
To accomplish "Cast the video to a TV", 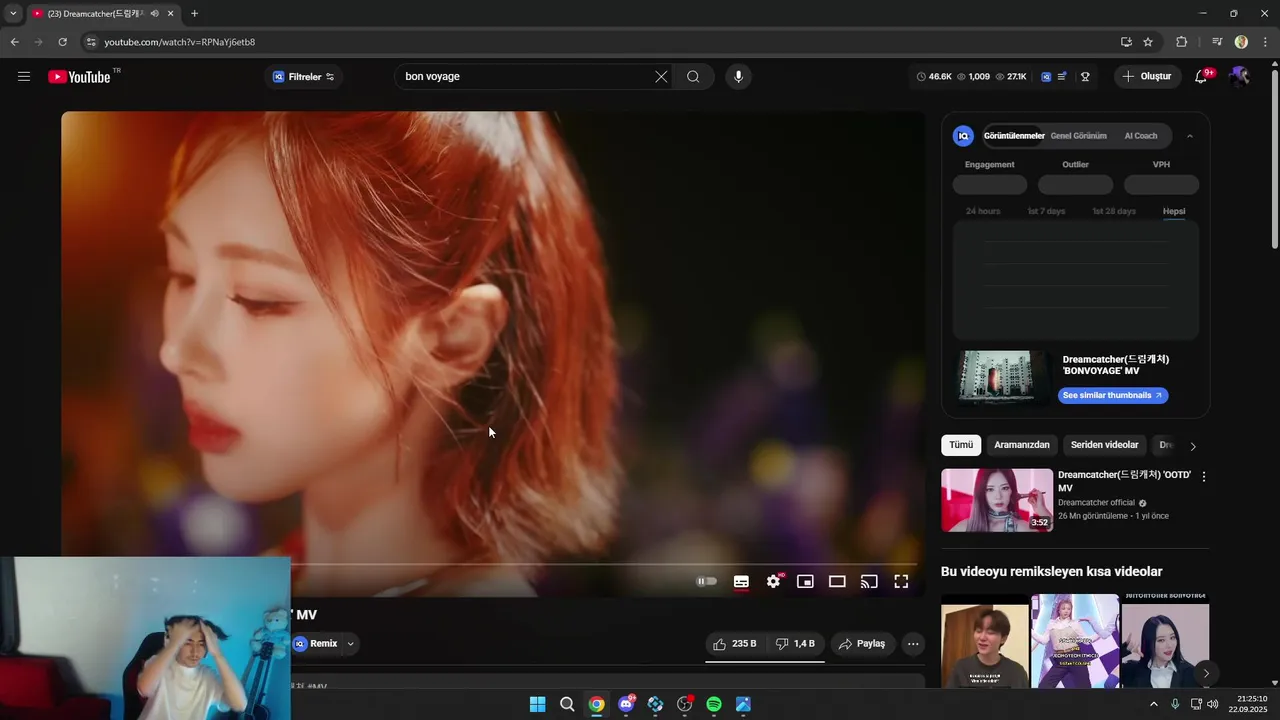I will coord(869,582).
